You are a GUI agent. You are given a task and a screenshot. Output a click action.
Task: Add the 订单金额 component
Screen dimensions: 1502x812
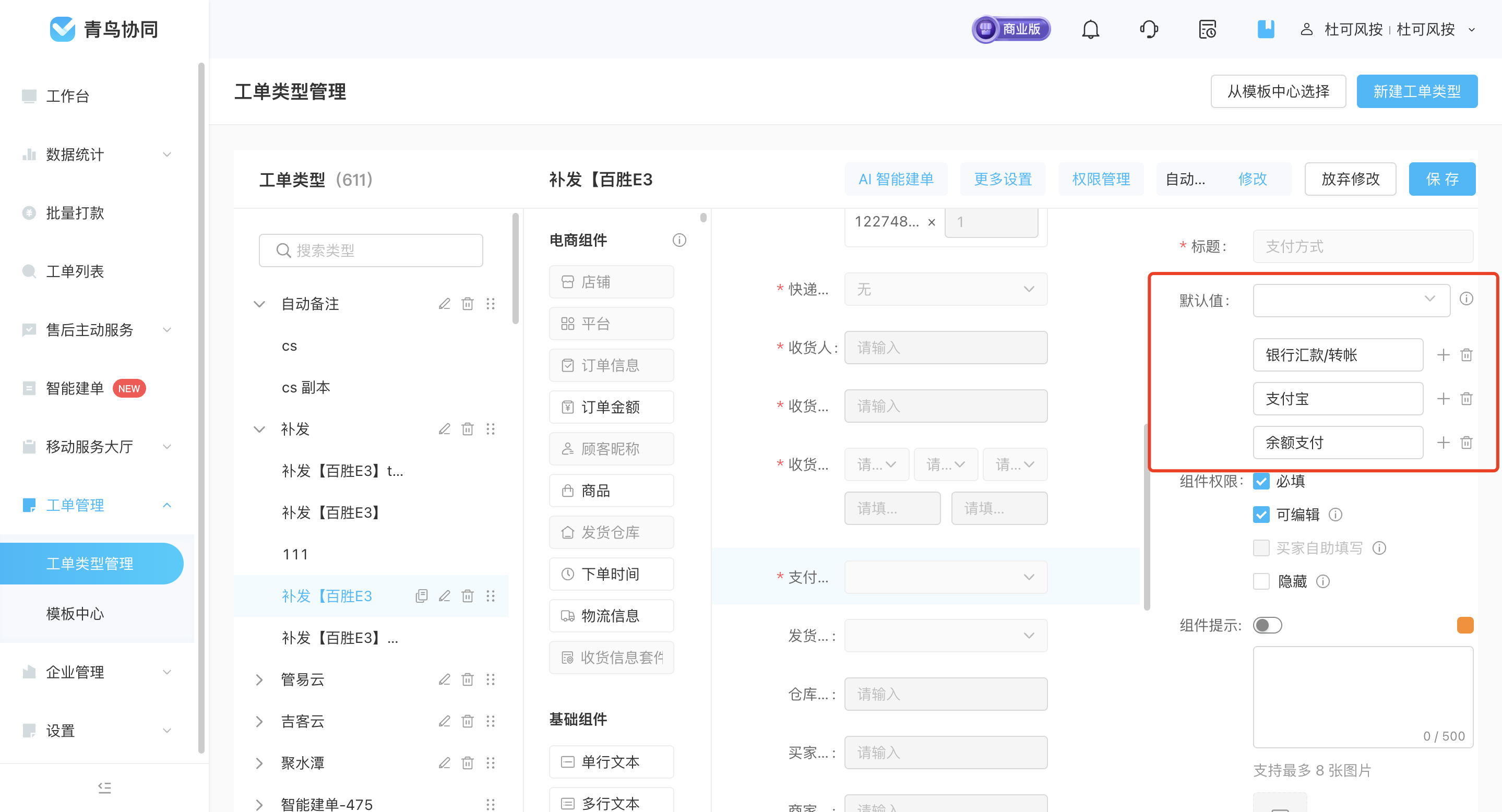coord(611,407)
